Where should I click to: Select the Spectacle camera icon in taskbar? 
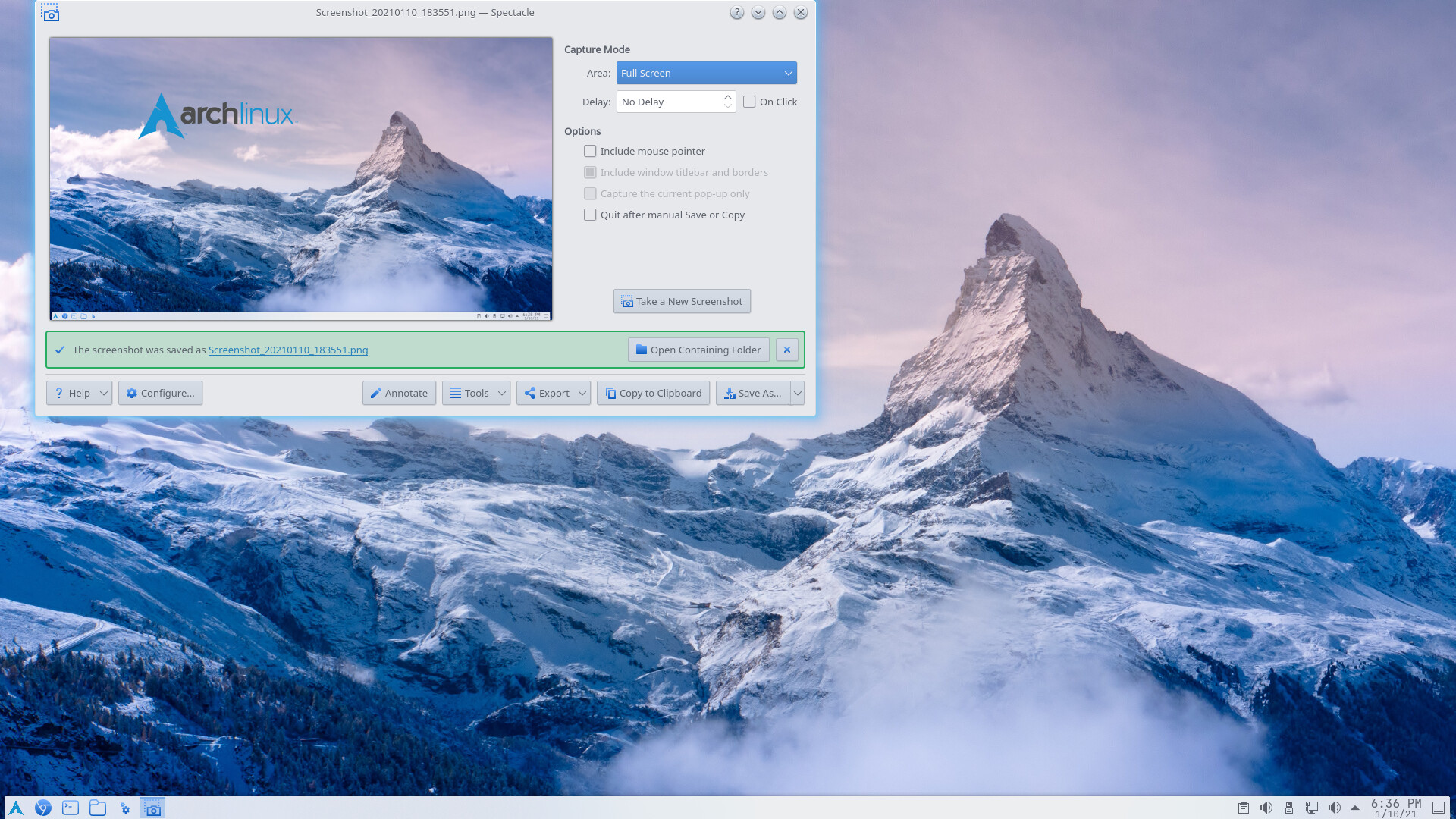[x=152, y=808]
